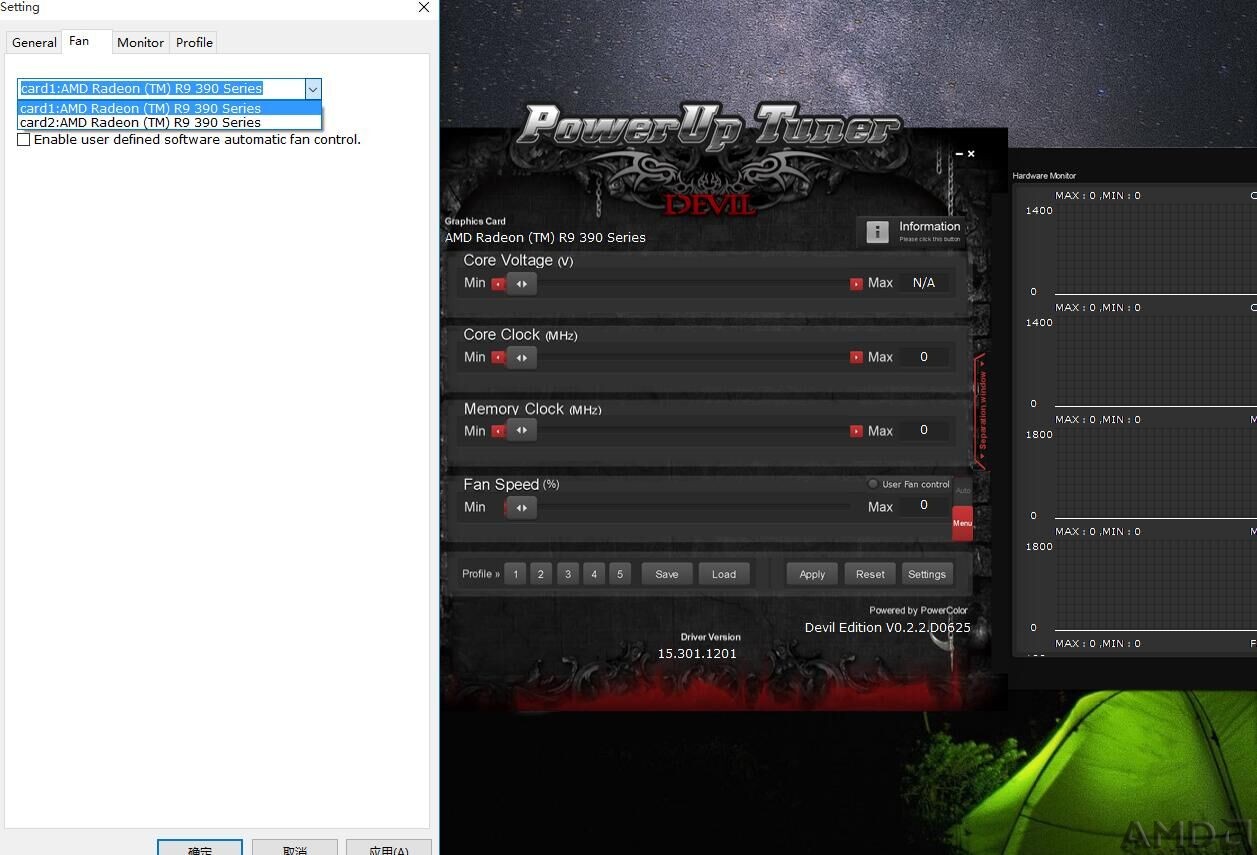Click the Core Clock value field
Image resolution: width=1257 pixels, height=855 pixels.
point(924,357)
